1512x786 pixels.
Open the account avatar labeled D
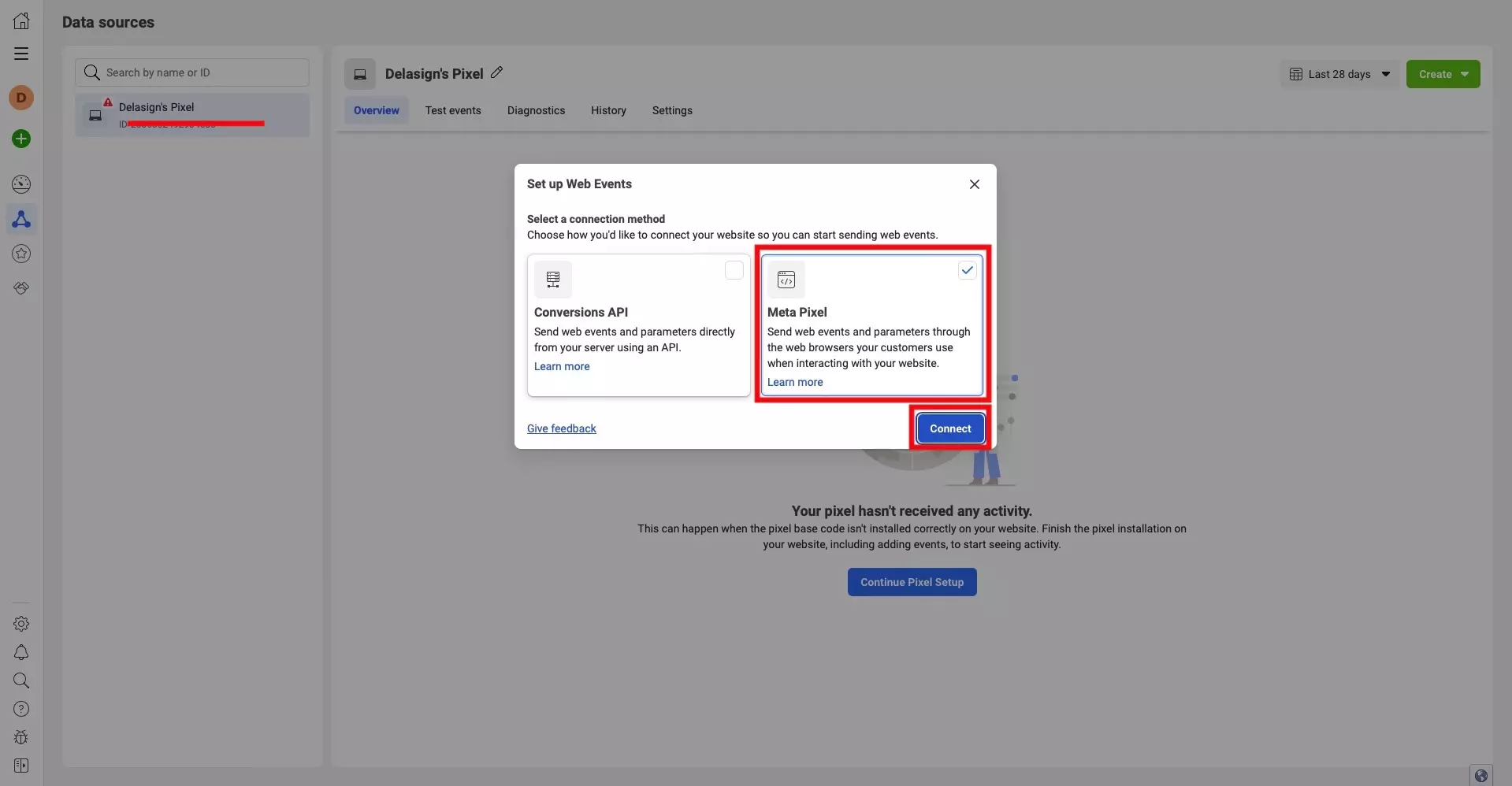(21, 98)
